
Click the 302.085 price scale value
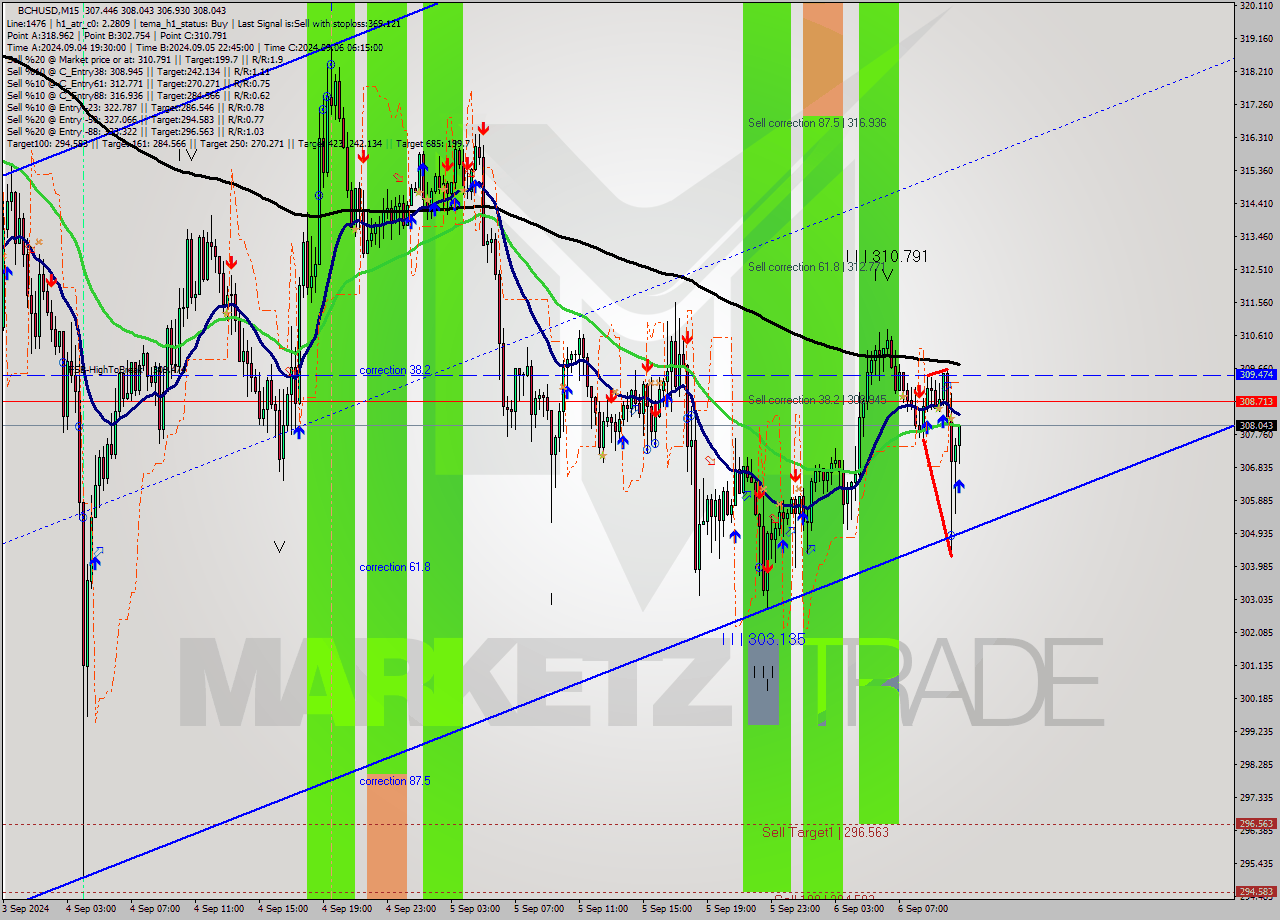[1255, 632]
